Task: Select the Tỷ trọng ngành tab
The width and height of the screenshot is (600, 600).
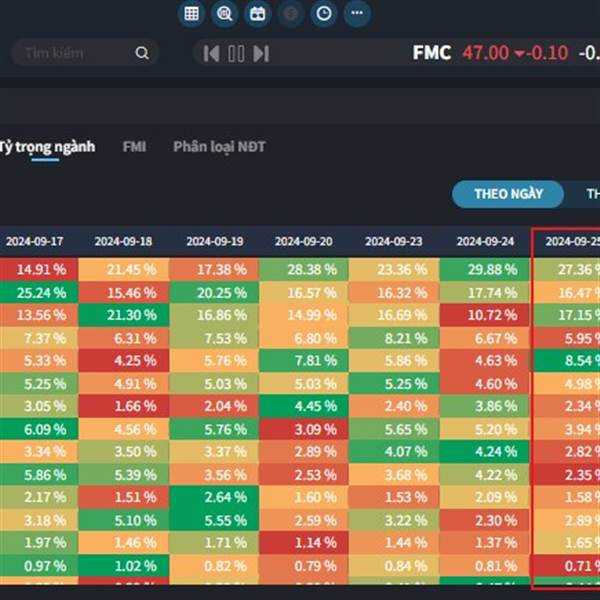Action: tap(47, 147)
